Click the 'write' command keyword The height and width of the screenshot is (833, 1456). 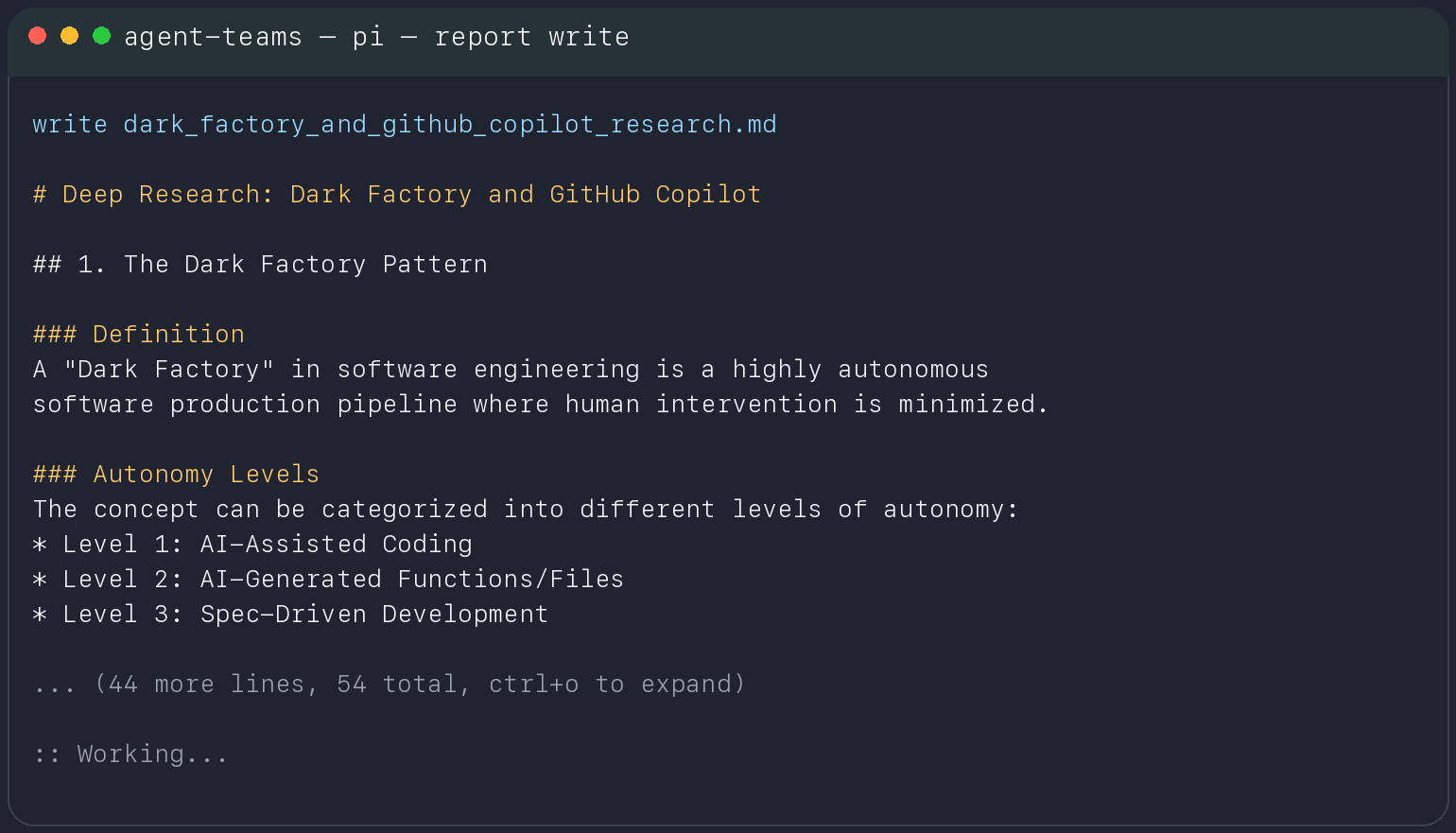point(70,124)
